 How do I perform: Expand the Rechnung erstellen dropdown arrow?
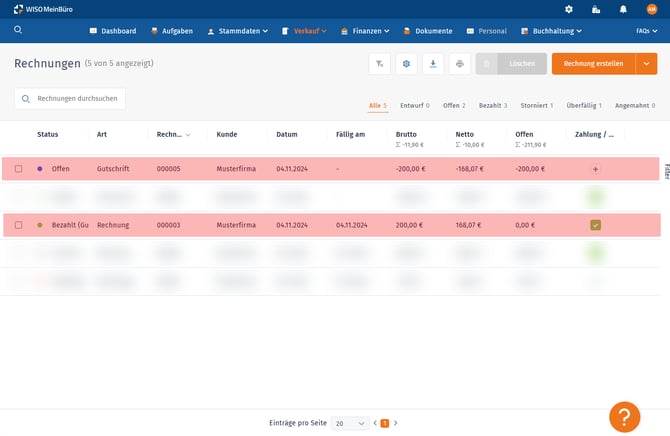(646, 64)
